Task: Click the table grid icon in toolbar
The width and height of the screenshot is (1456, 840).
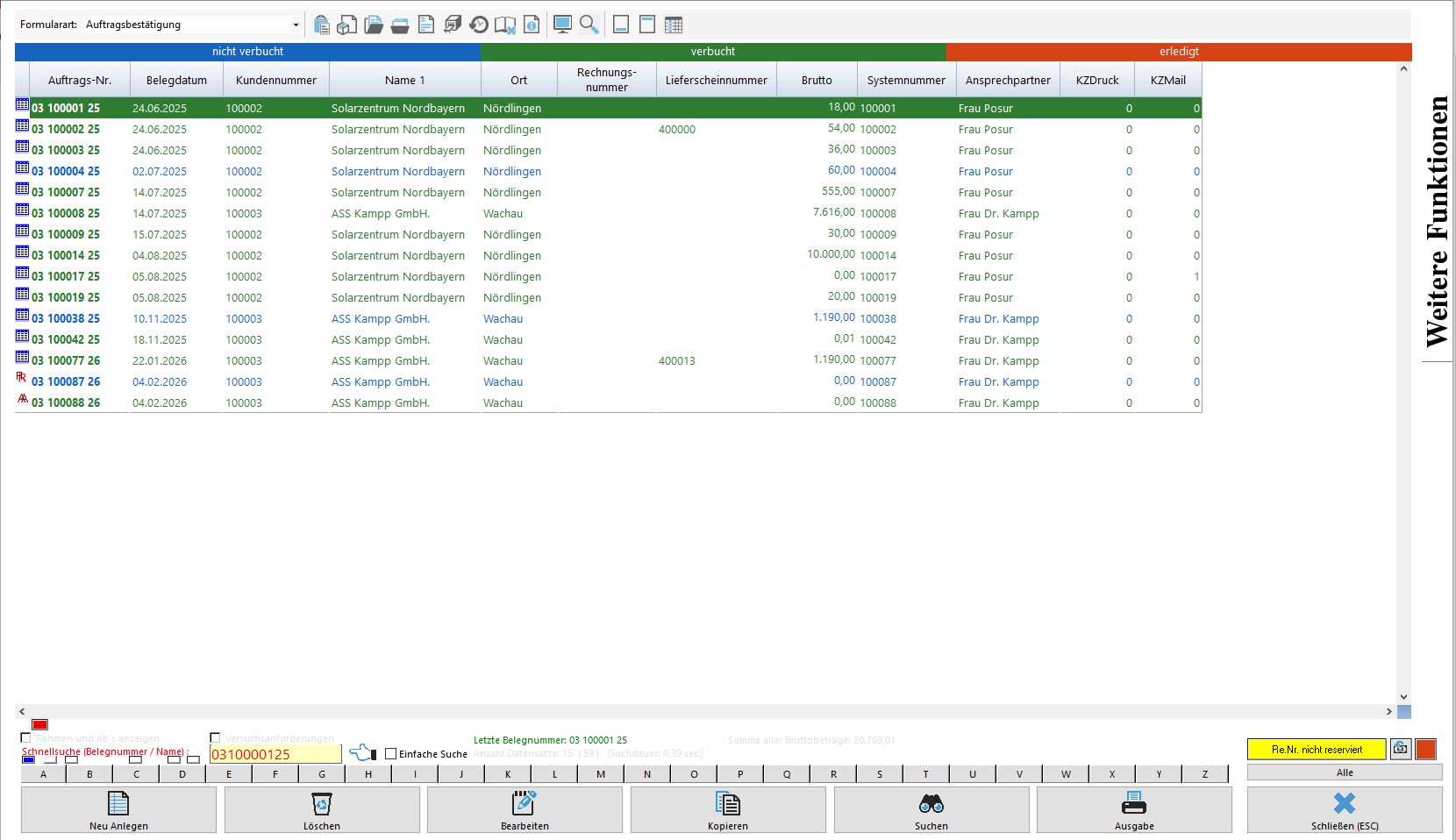Action: pos(674,25)
